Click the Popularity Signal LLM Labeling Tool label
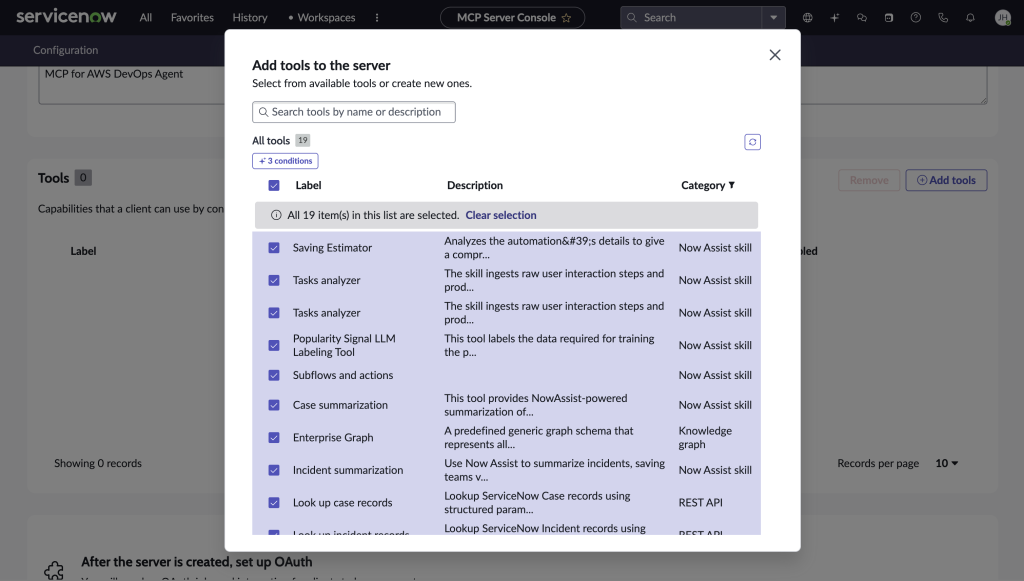 click(x=344, y=345)
